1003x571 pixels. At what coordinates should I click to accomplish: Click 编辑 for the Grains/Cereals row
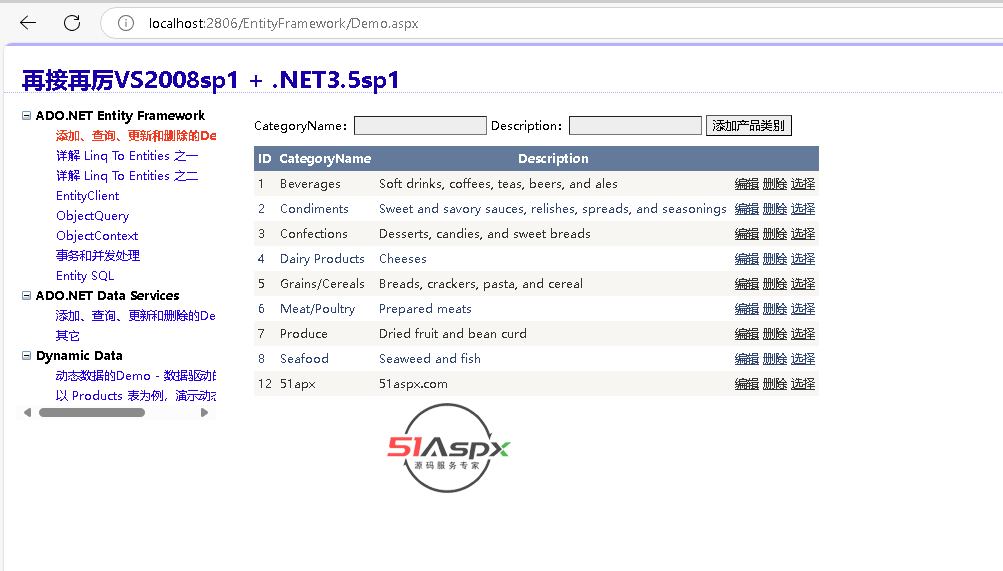[x=746, y=284]
